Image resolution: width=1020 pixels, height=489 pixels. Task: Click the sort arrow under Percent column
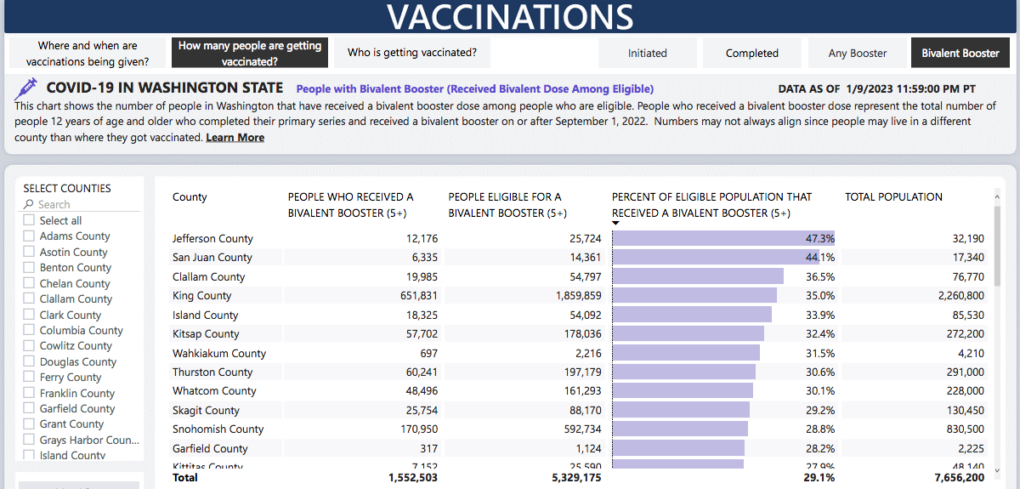click(616, 224)
